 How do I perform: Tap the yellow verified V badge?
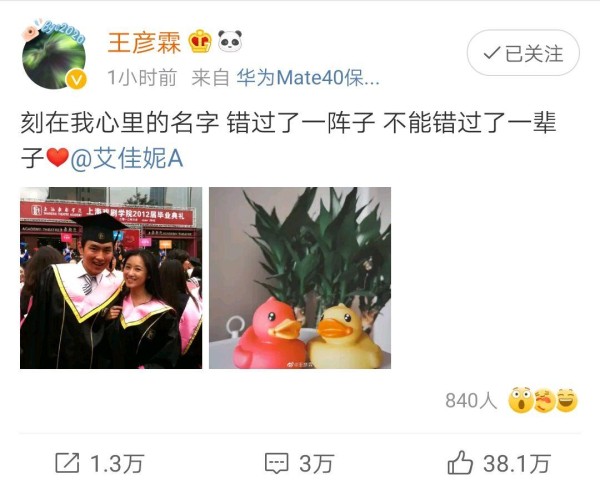click(x=77, y=79)
